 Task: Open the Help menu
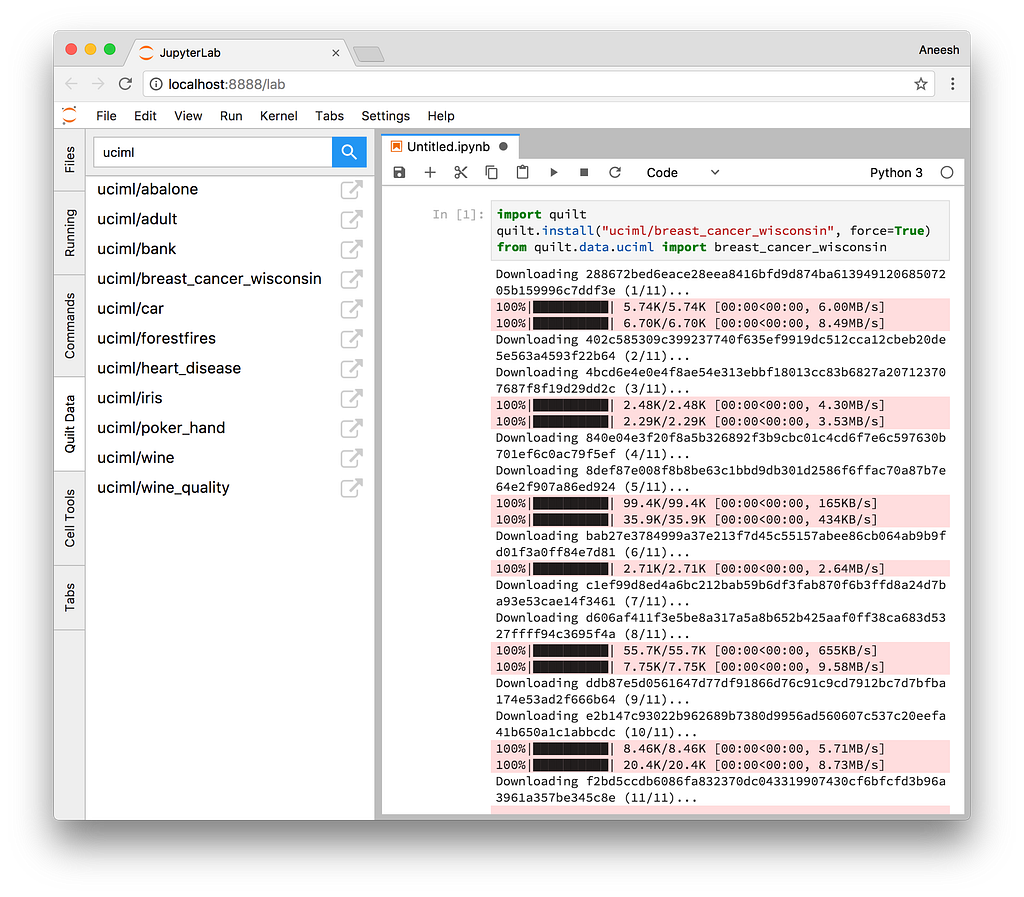[x=441, y=116]
